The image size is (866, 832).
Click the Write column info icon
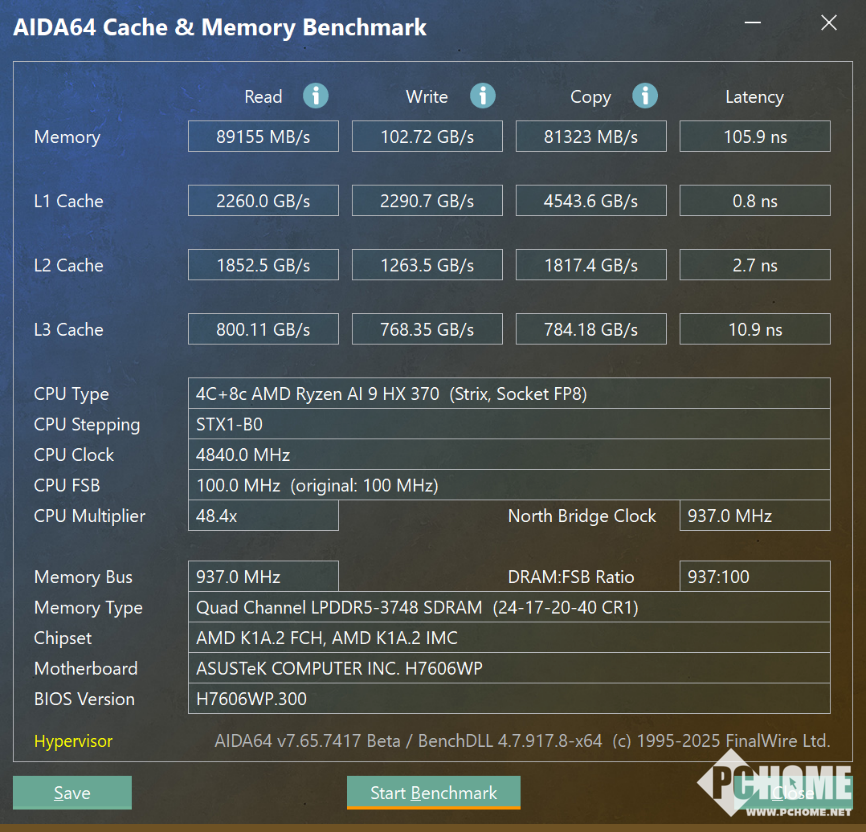pyautogui.click(x=483, y=96)
